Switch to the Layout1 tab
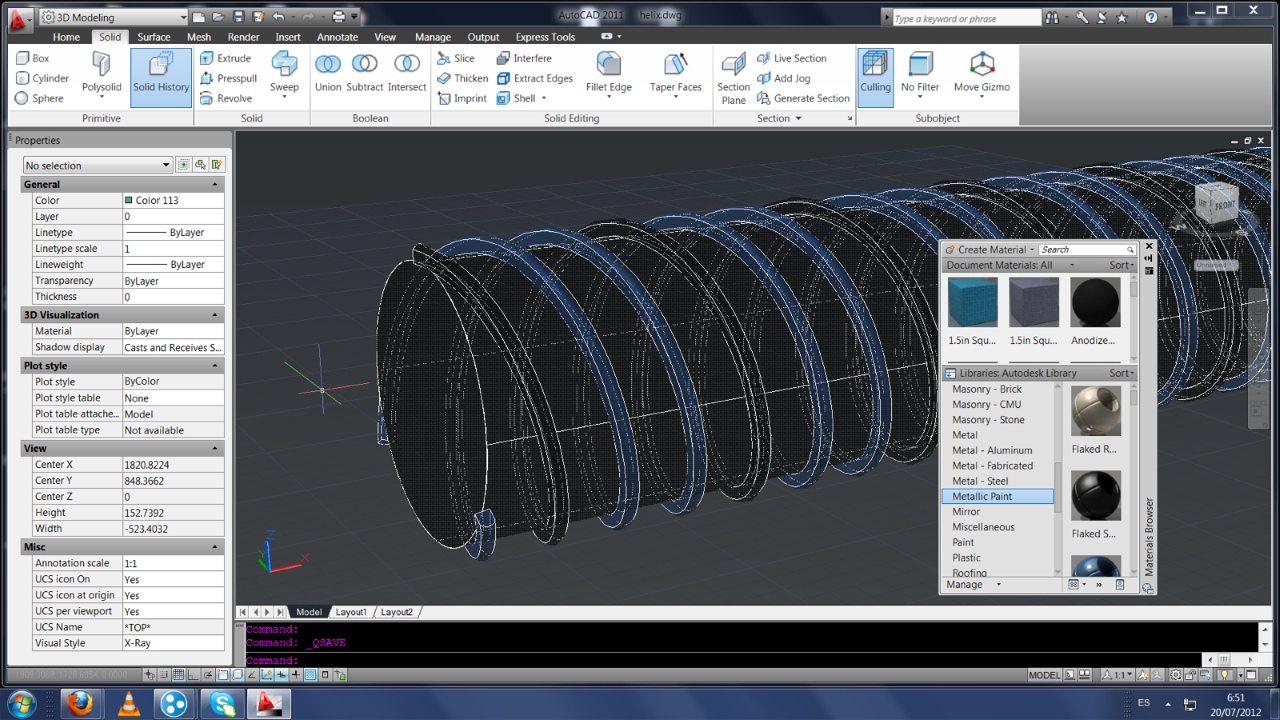This screenshot has width=1280, height=720. [351, 612]
